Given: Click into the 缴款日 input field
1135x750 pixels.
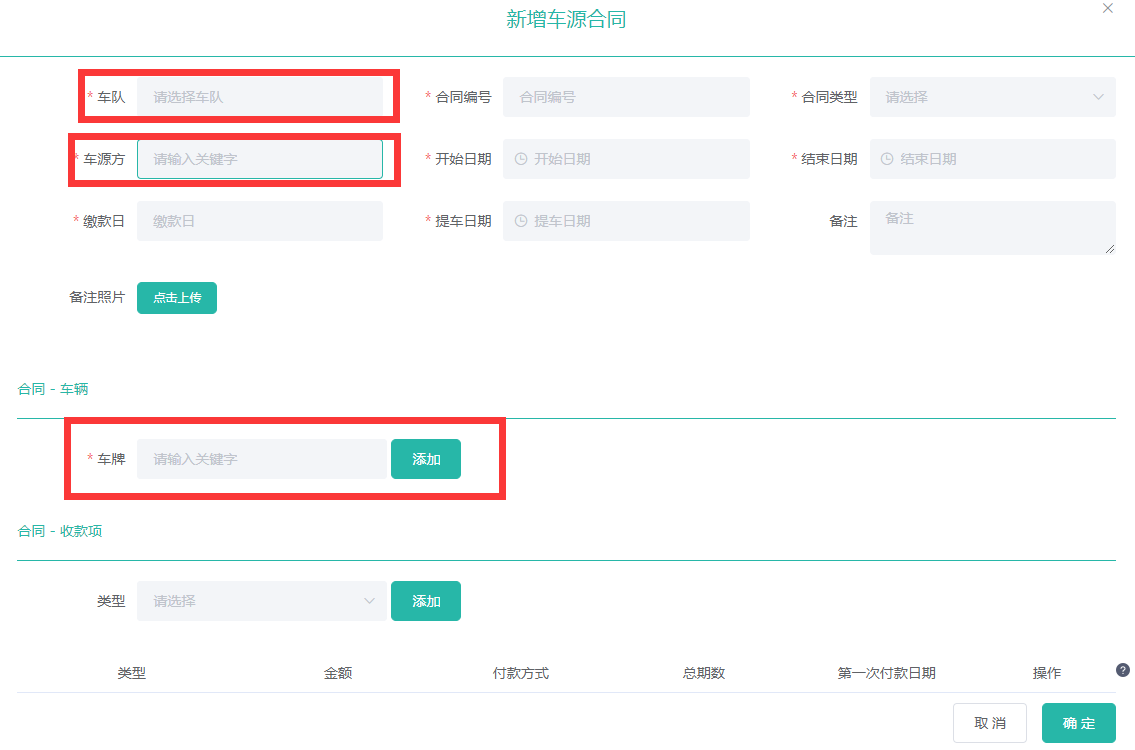Looking at the screenshot, I should (x=259, y=221).
